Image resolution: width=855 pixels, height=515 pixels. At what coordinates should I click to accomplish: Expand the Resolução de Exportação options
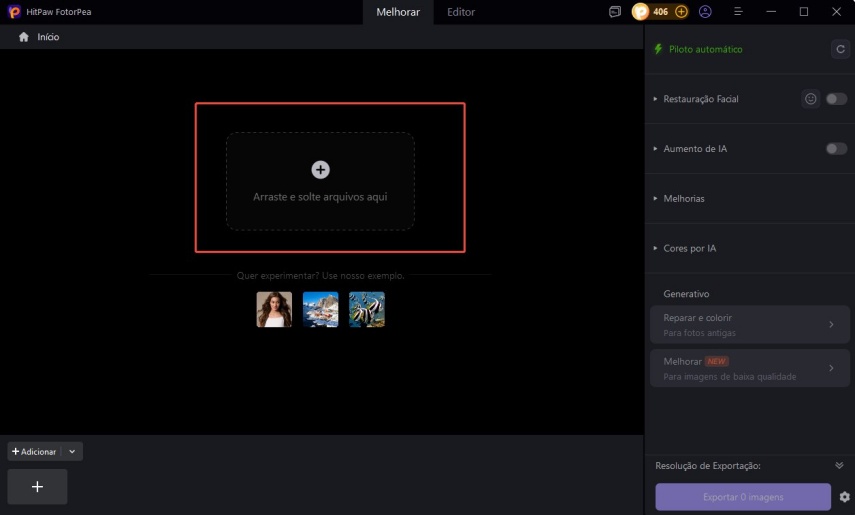pos(839,466)
